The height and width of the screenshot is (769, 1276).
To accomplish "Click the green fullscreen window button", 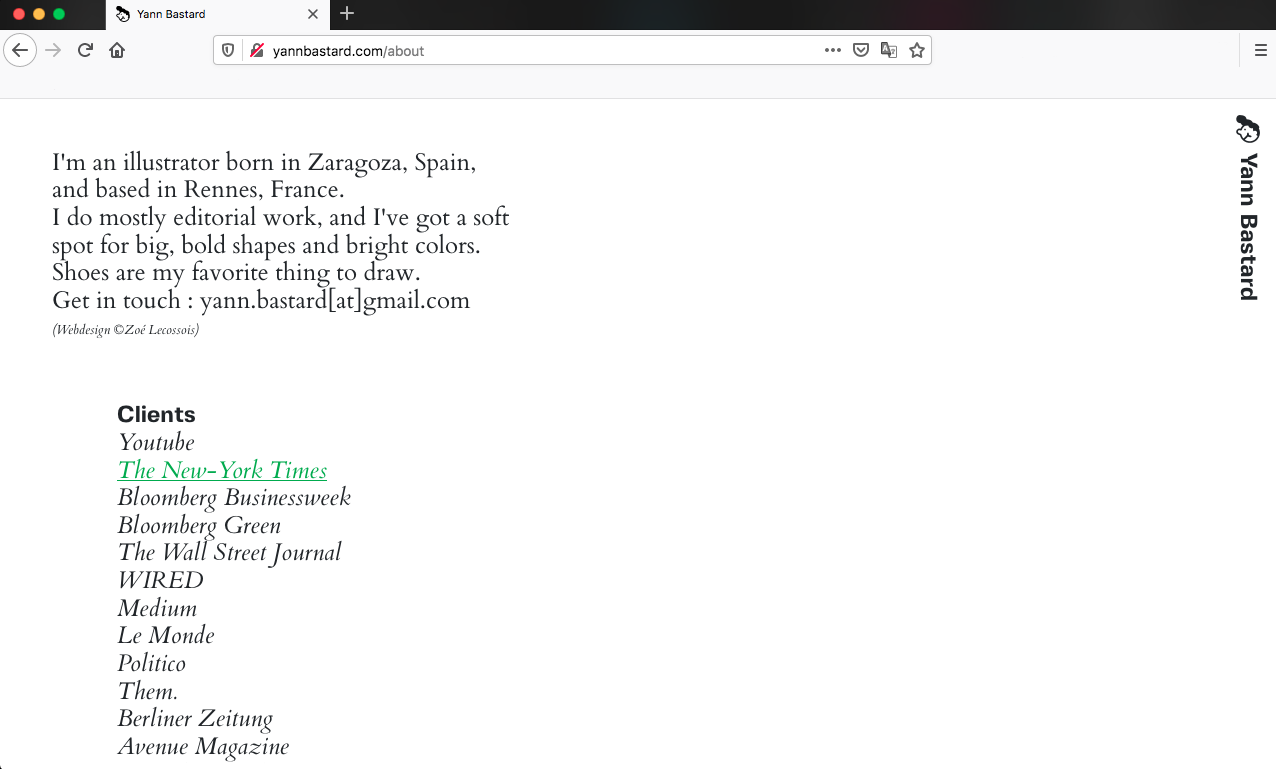I will 59,14.
